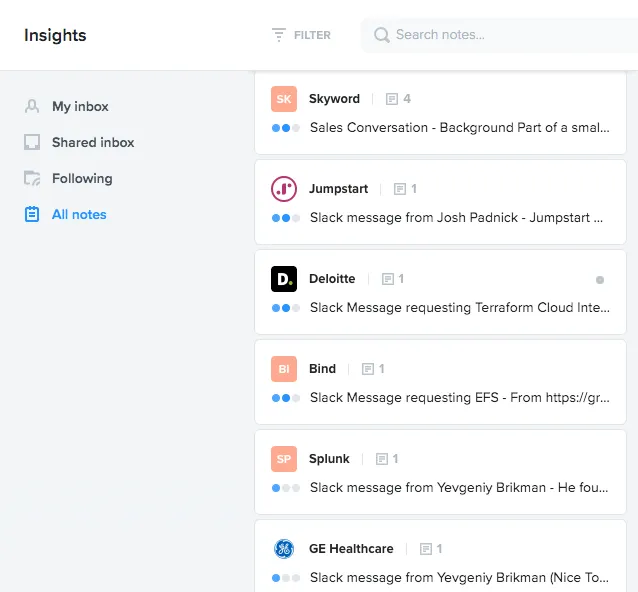Click the Splunk SP avatar
638x592 pixels.
click(x=284, y=459)
